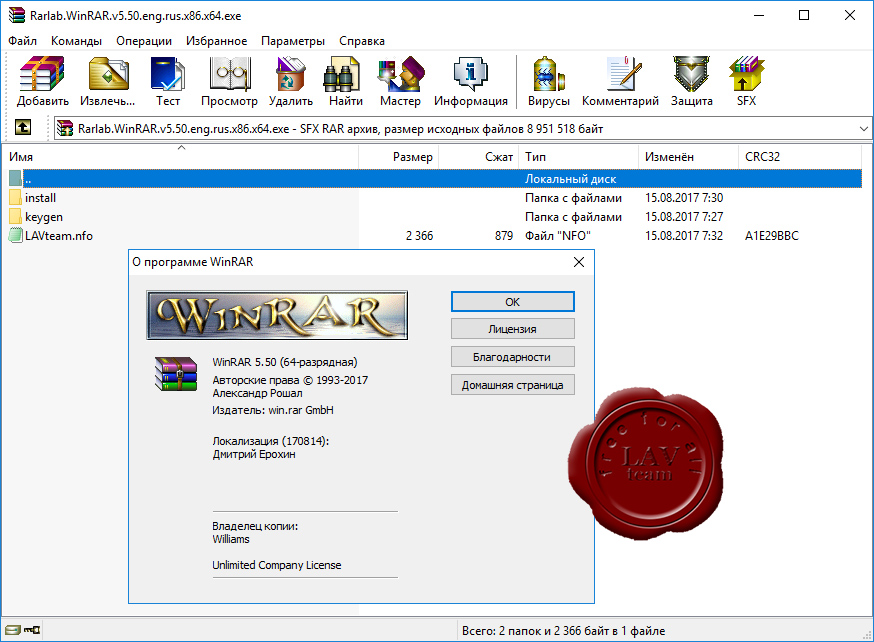Go up one level arrow button
Image resolution: width=874 pixels, height=642 pixels.
pyautogui.click(x=23, y=128)
